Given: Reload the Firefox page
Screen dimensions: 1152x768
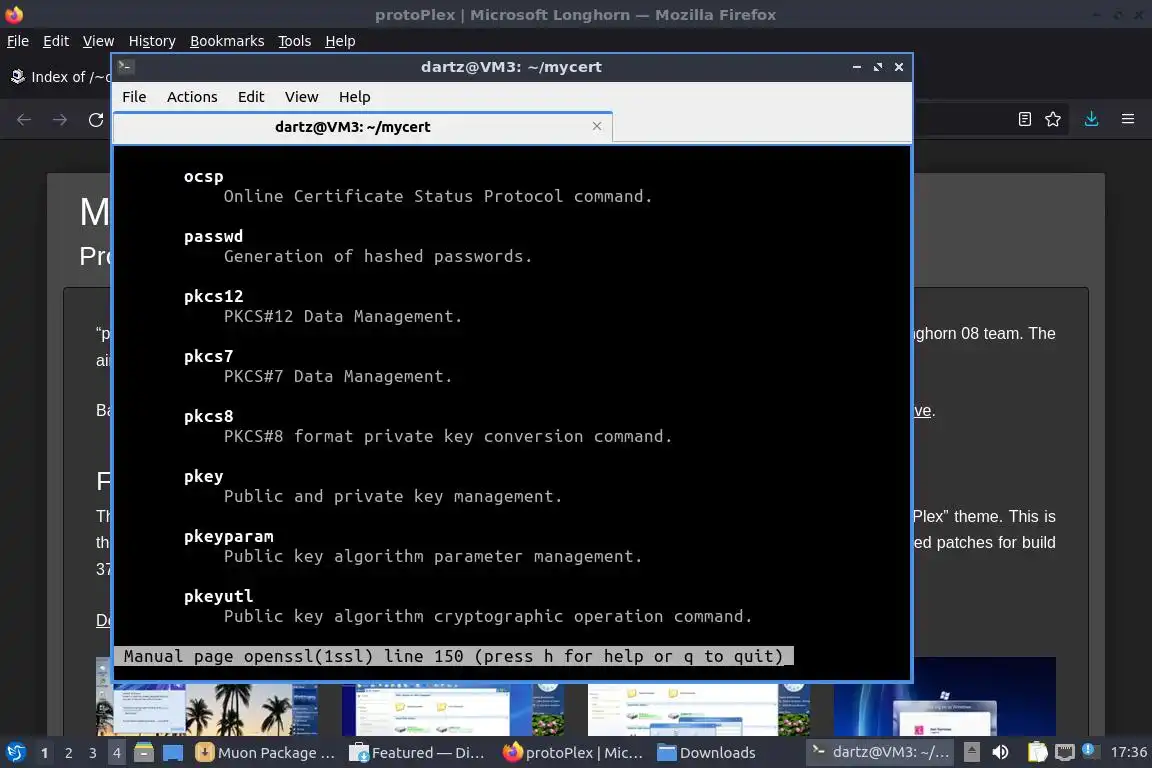Looking at the screenshot, I should (96, 120).
